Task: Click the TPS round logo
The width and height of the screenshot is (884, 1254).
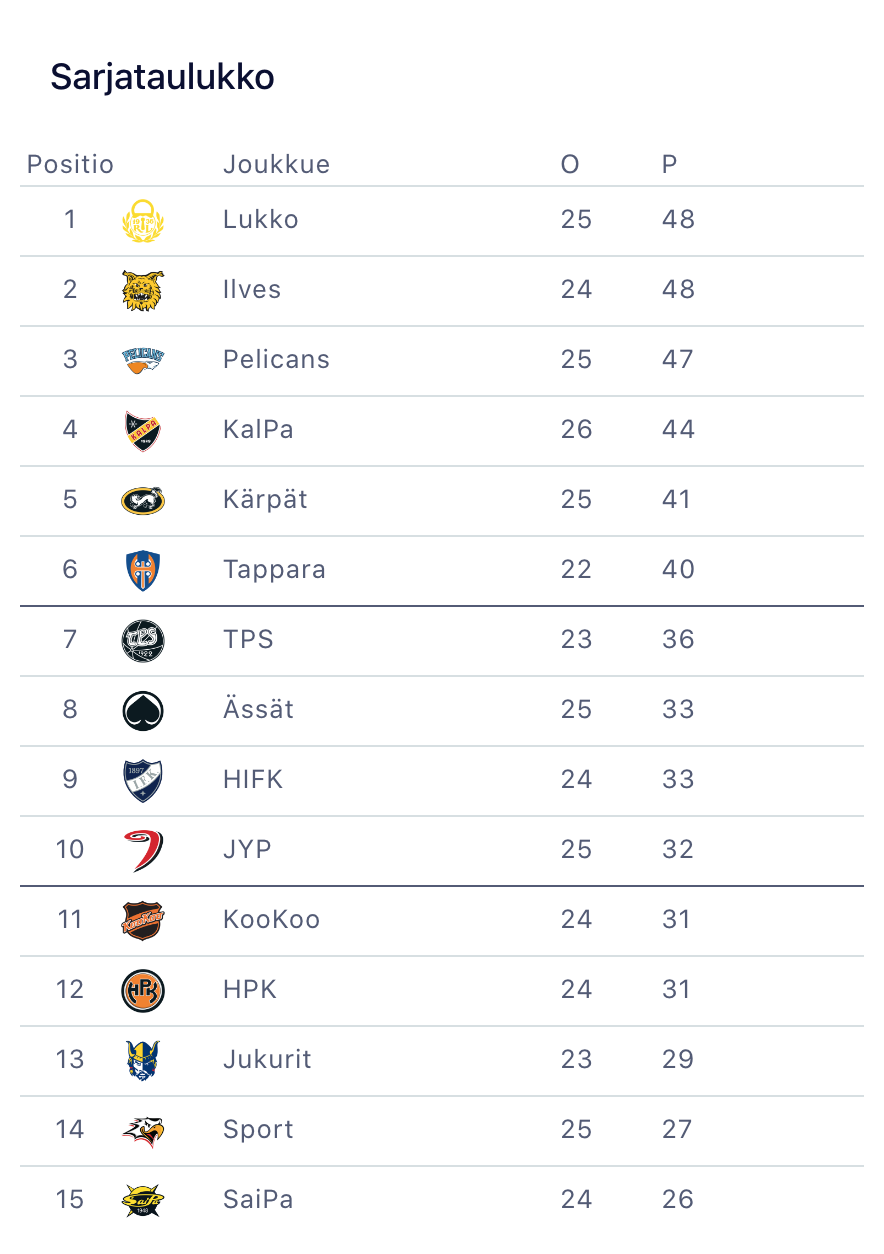Action: (x=142, y=640)
